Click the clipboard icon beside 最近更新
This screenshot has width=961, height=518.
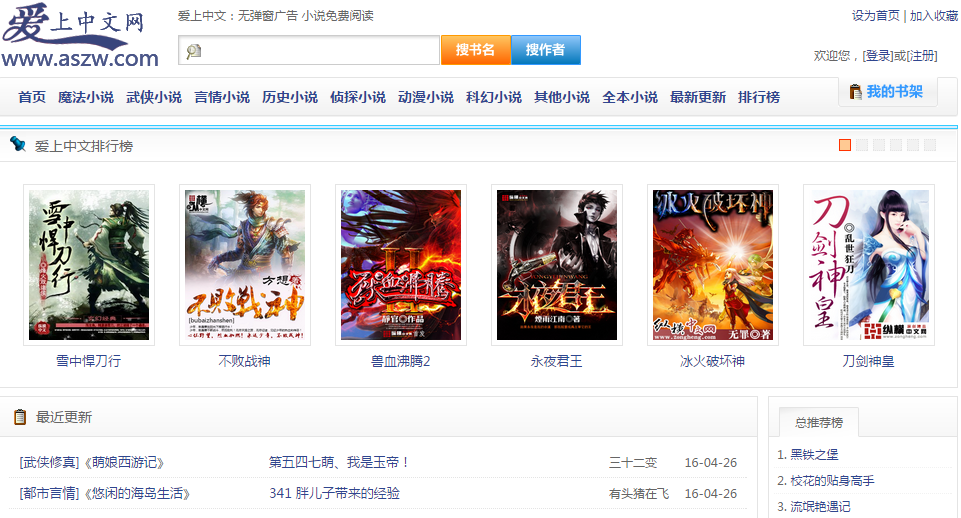(x=20, y=417)
